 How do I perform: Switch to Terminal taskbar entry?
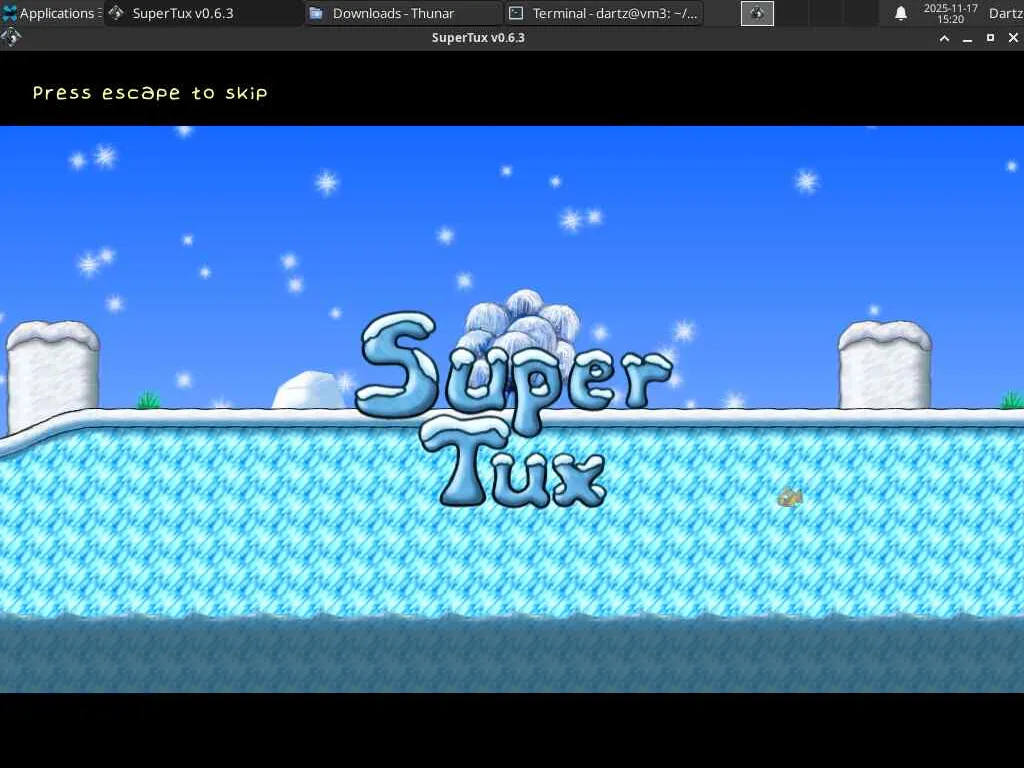(x=604, y=13)
